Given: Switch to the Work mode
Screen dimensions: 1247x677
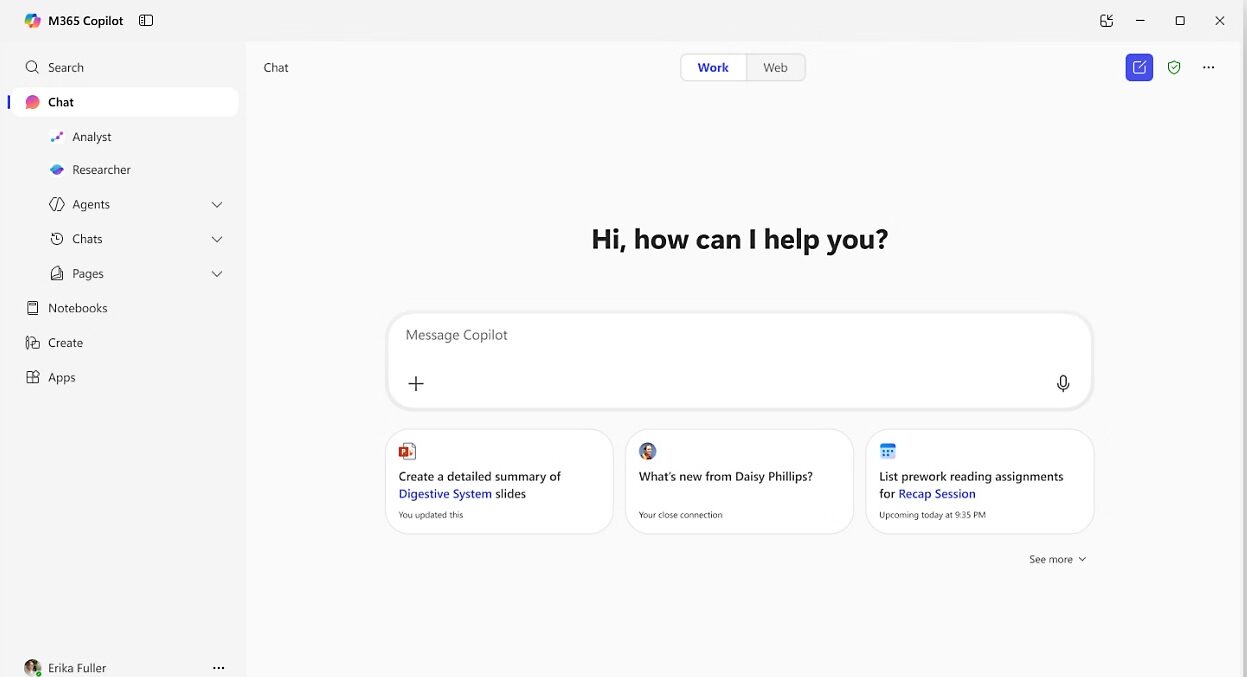Looking at the screenshot, I should coord(712,67).
